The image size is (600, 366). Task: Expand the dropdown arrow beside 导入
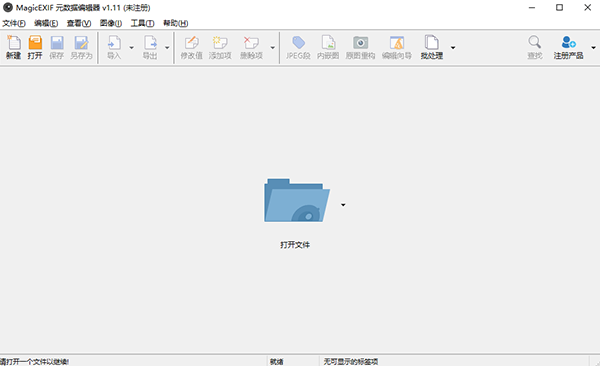click(132, 48)
